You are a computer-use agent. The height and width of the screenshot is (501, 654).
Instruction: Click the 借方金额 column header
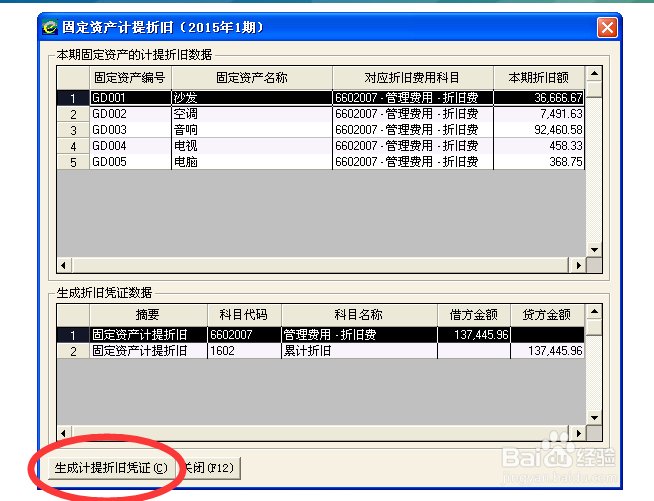point(474,315)
